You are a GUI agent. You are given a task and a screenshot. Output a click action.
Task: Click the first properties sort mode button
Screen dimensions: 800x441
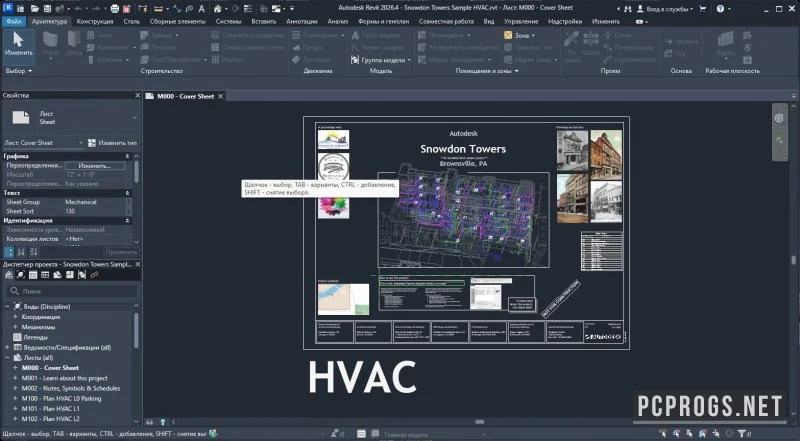[9, 252]
